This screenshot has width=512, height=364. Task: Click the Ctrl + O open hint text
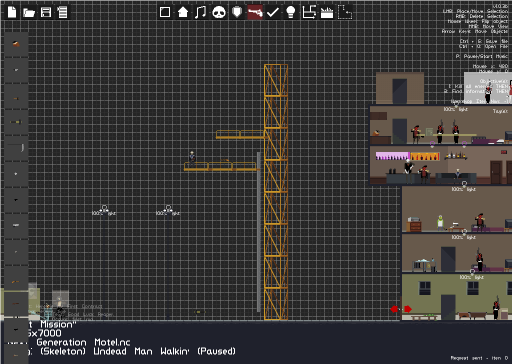point(484,46)
